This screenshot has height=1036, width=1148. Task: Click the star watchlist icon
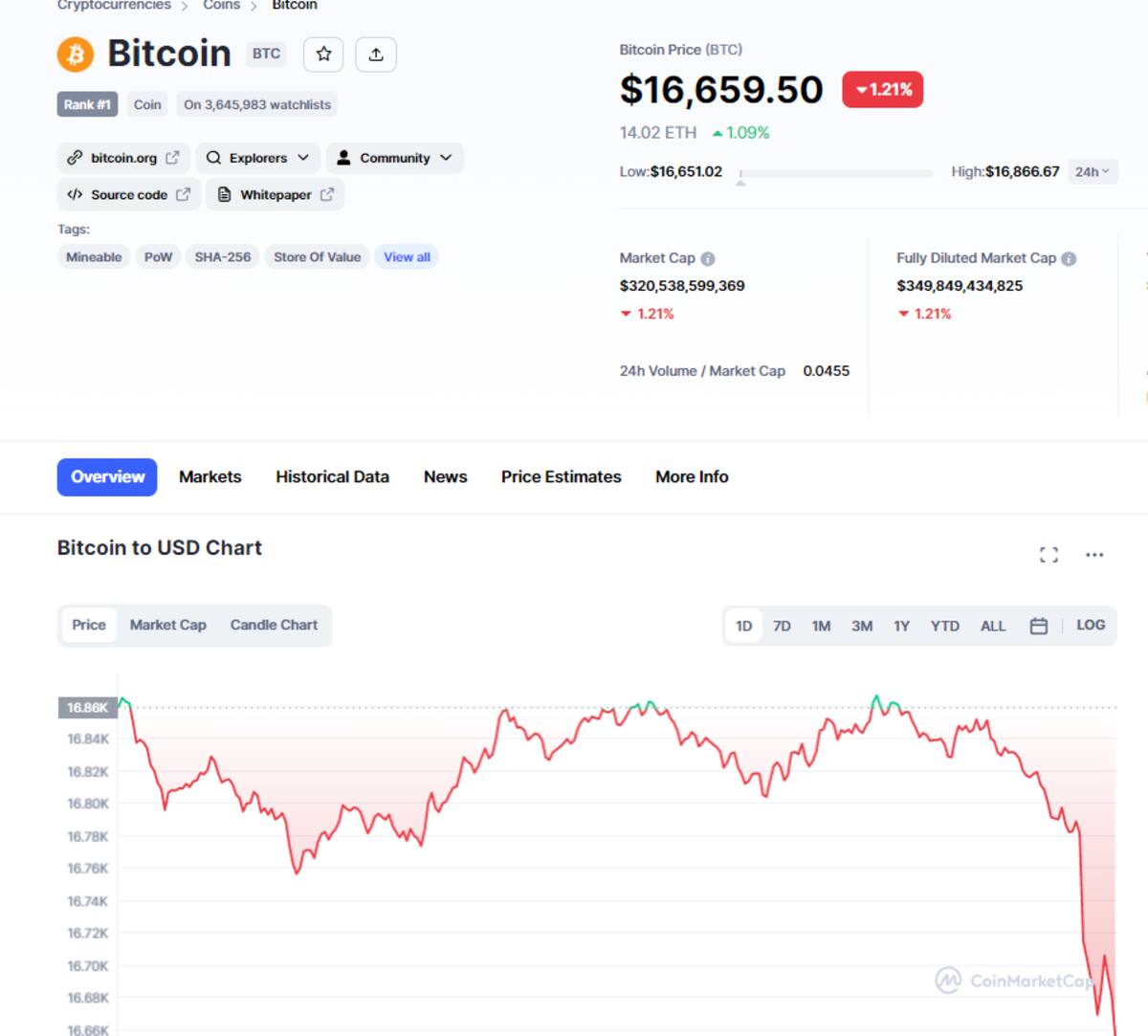[x=323, y=55]
